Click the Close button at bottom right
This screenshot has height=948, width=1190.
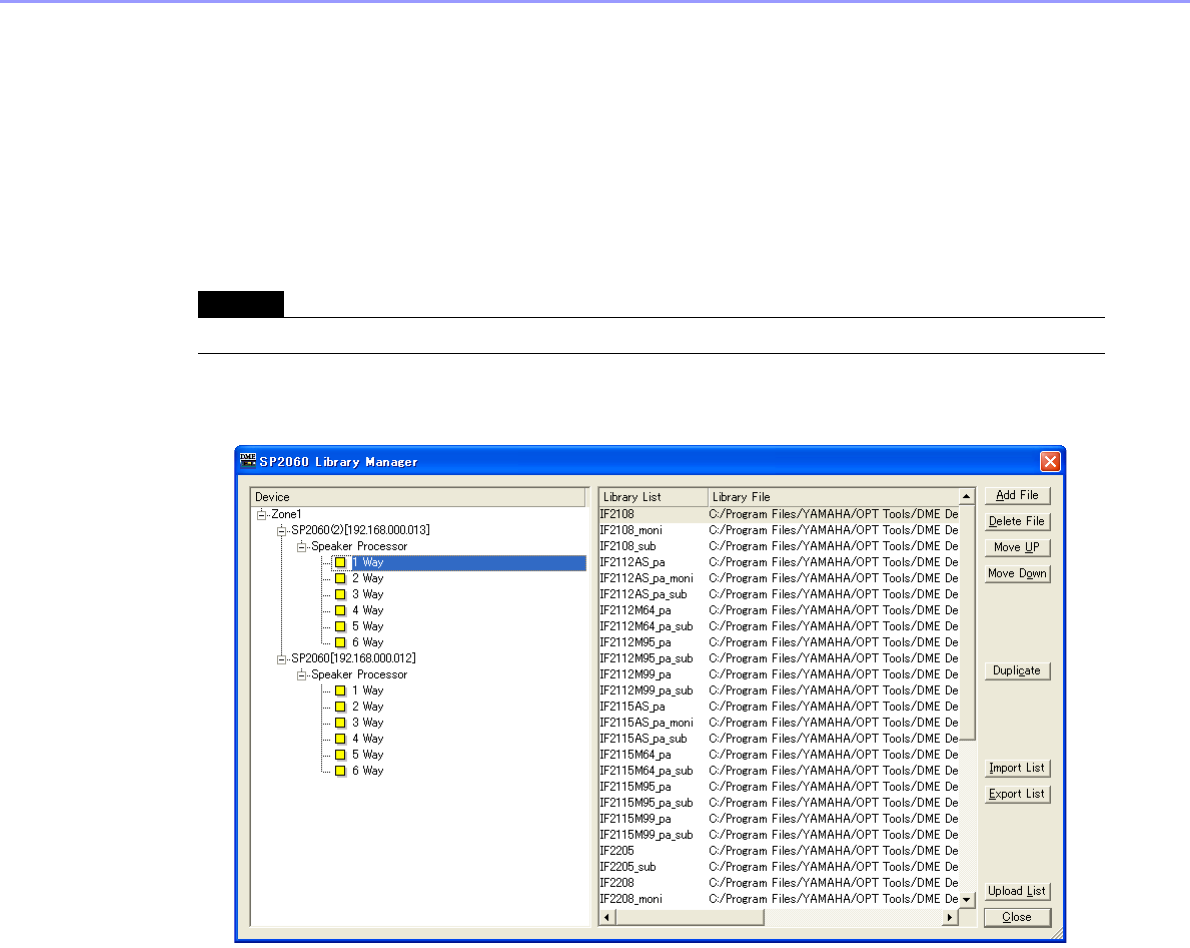(x=1017, y=918)
